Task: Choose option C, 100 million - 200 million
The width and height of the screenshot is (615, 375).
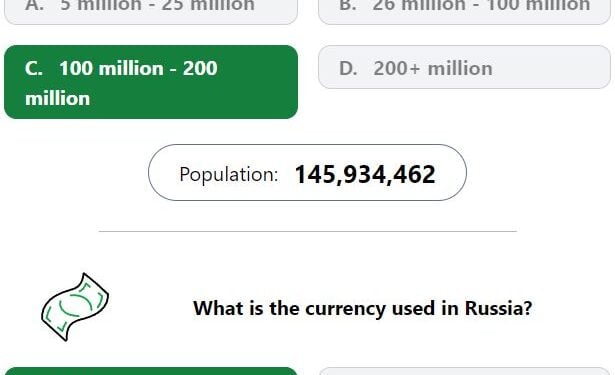Action: pyautogui.click(x=151, y=82)
